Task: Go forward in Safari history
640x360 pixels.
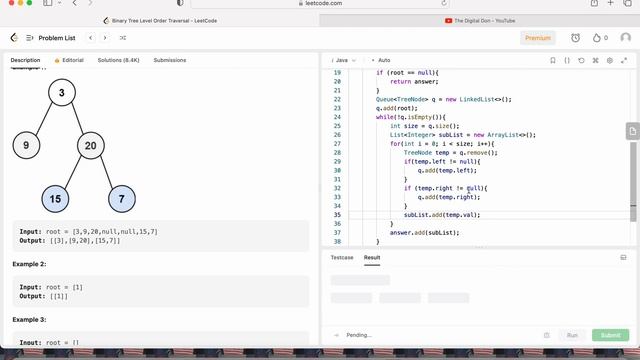Action: click(x=90, y=3)
